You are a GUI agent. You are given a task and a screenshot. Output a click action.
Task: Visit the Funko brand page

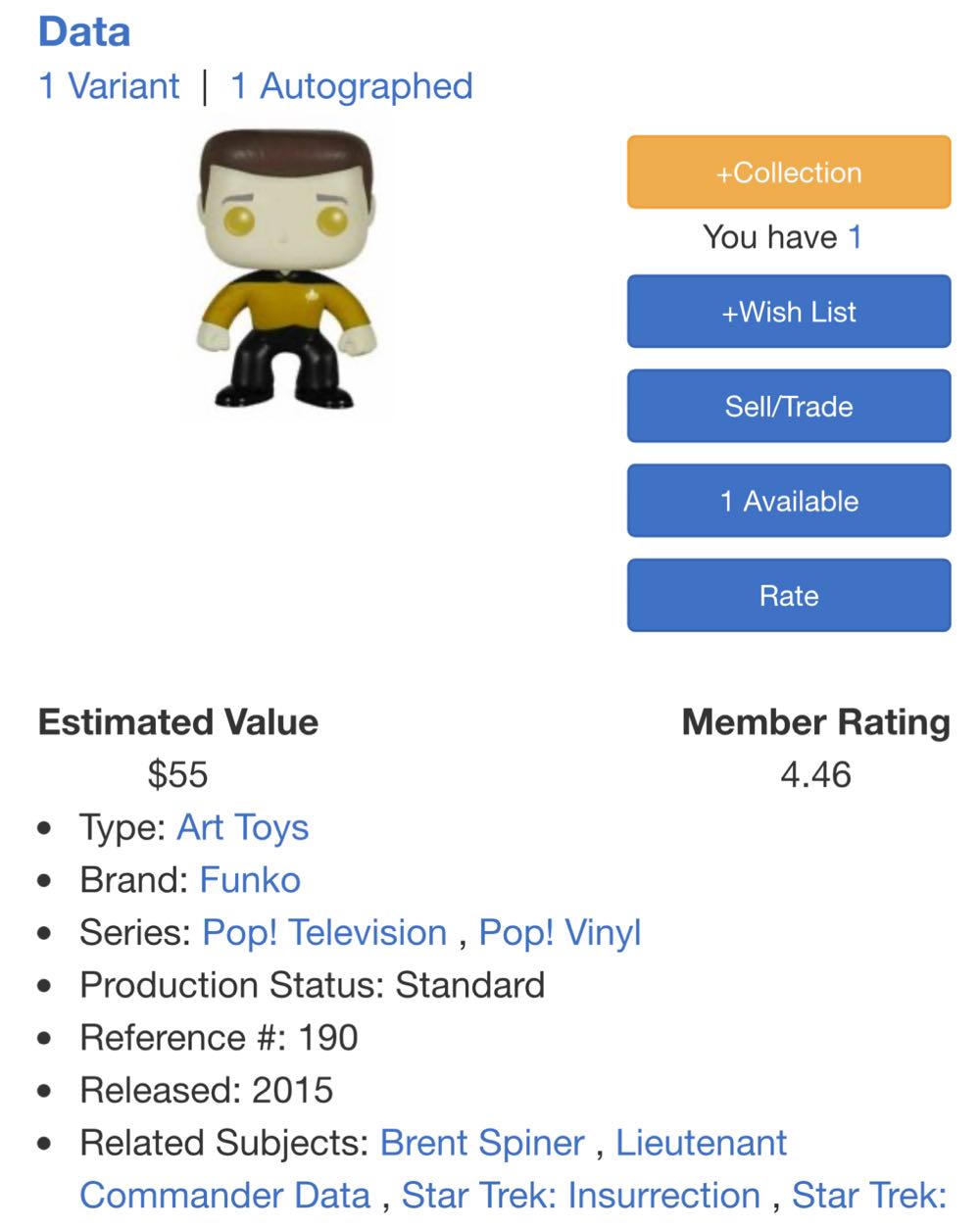pyautogui.click(x=250, y=880)
